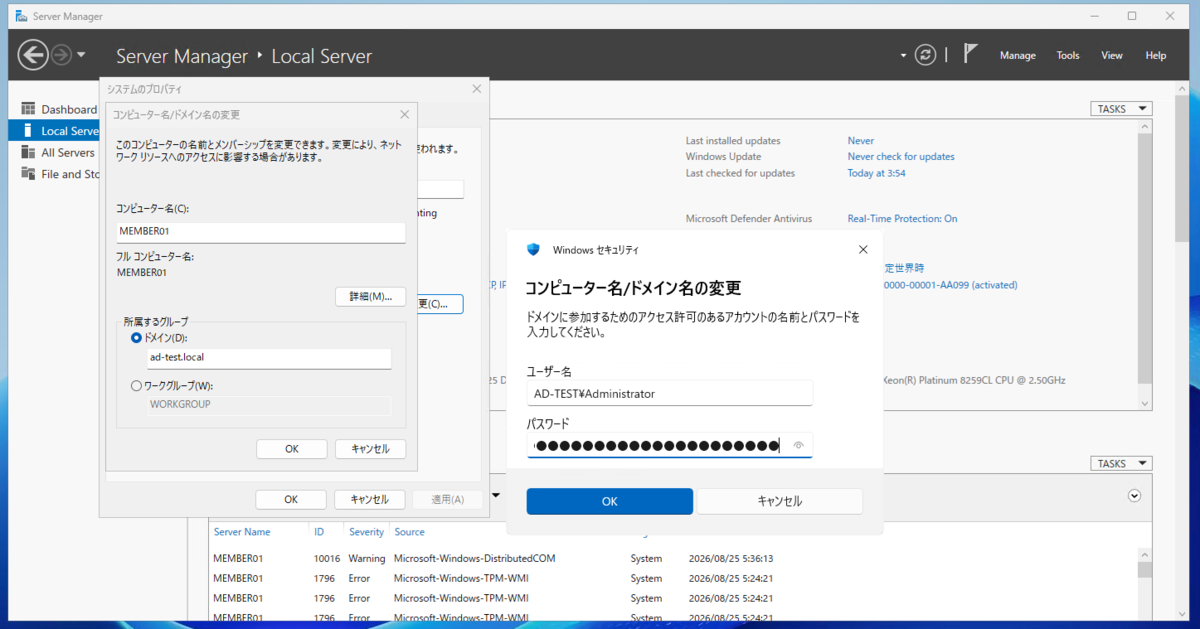Click the Dashboard icon in sidebar
Viewport: 1200px width, 629px height.
[x=28, y=109]
